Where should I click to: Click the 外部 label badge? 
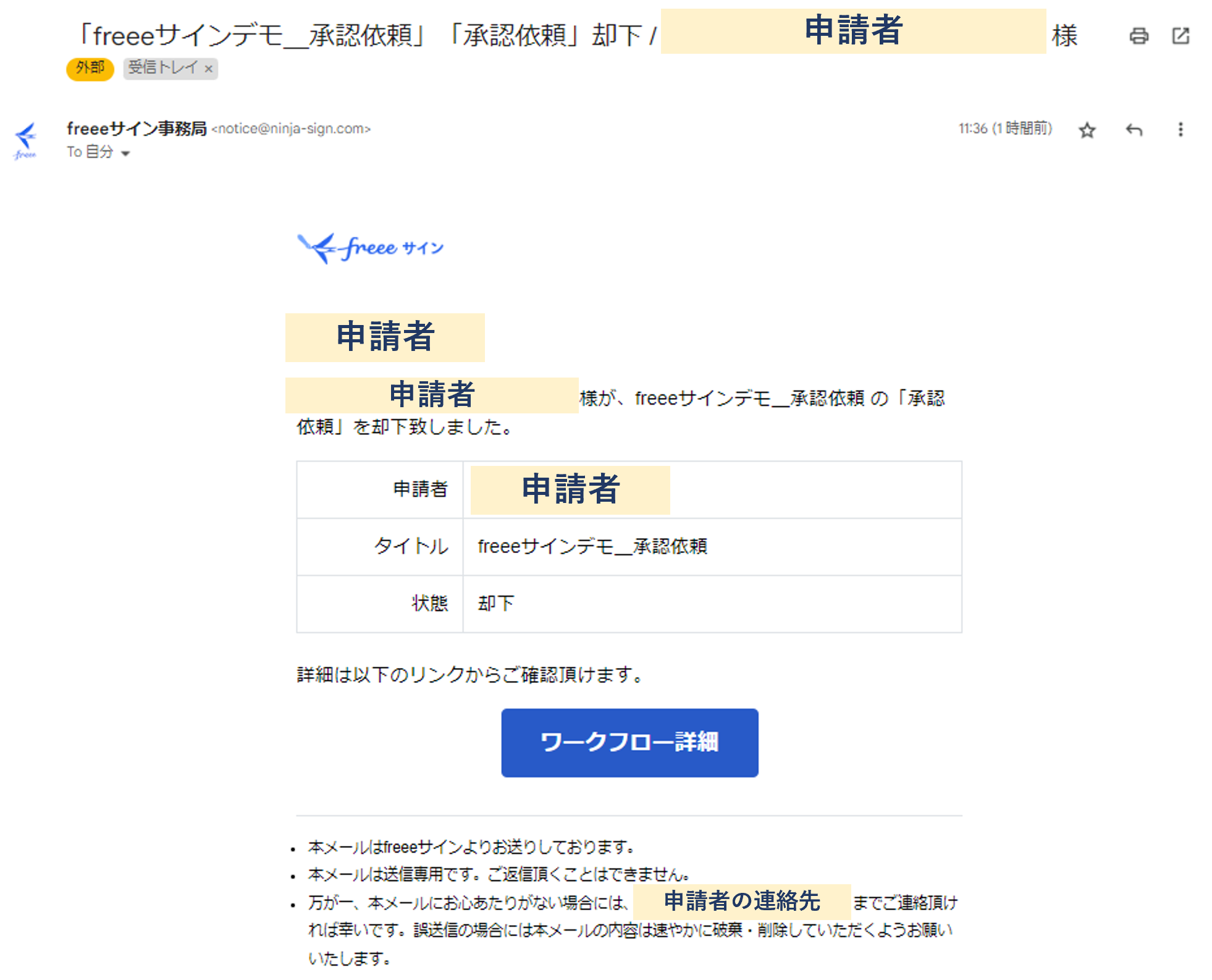tap(90, 68)
